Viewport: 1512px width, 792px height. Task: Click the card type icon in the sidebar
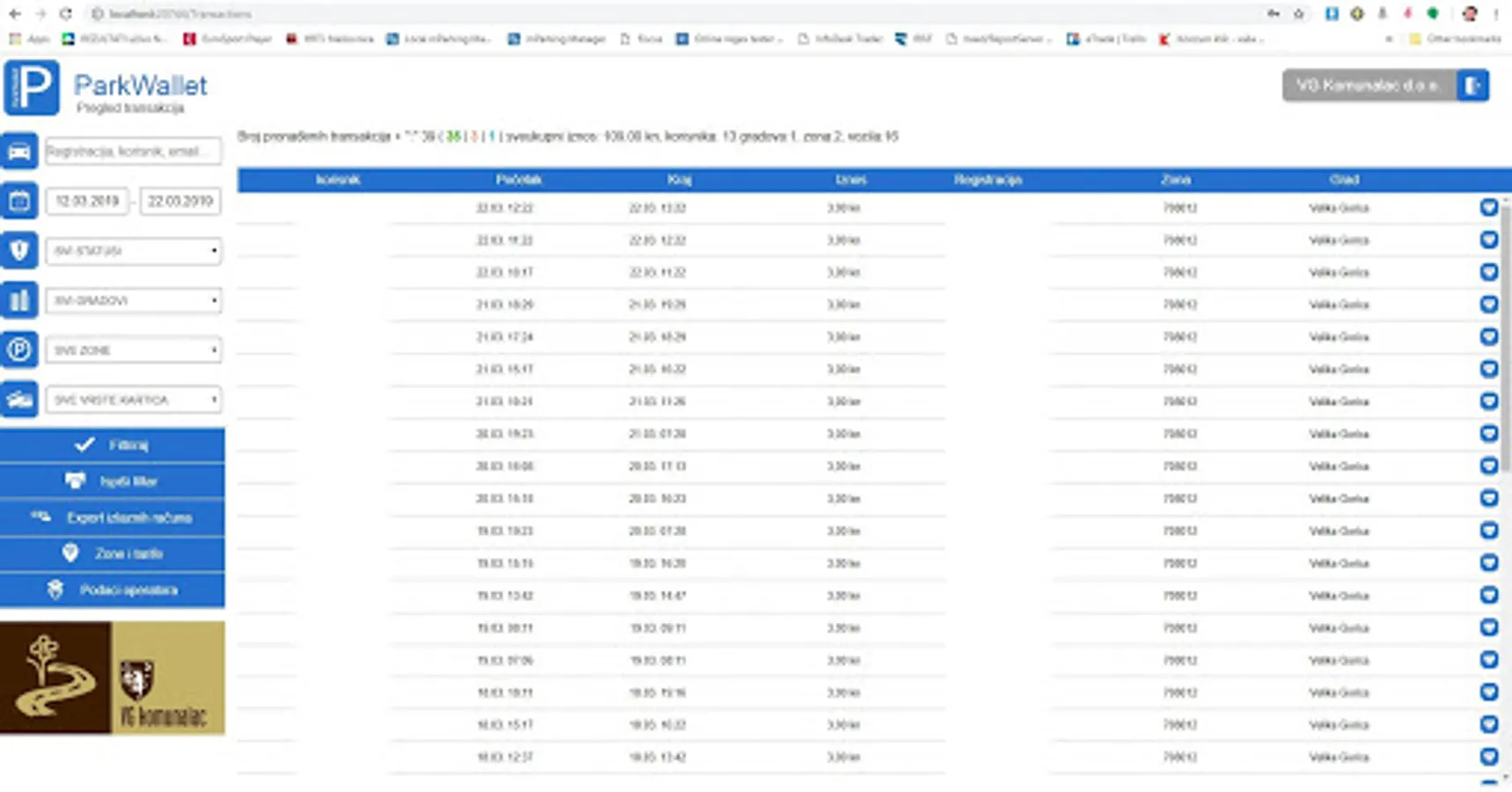click(19, 400)
